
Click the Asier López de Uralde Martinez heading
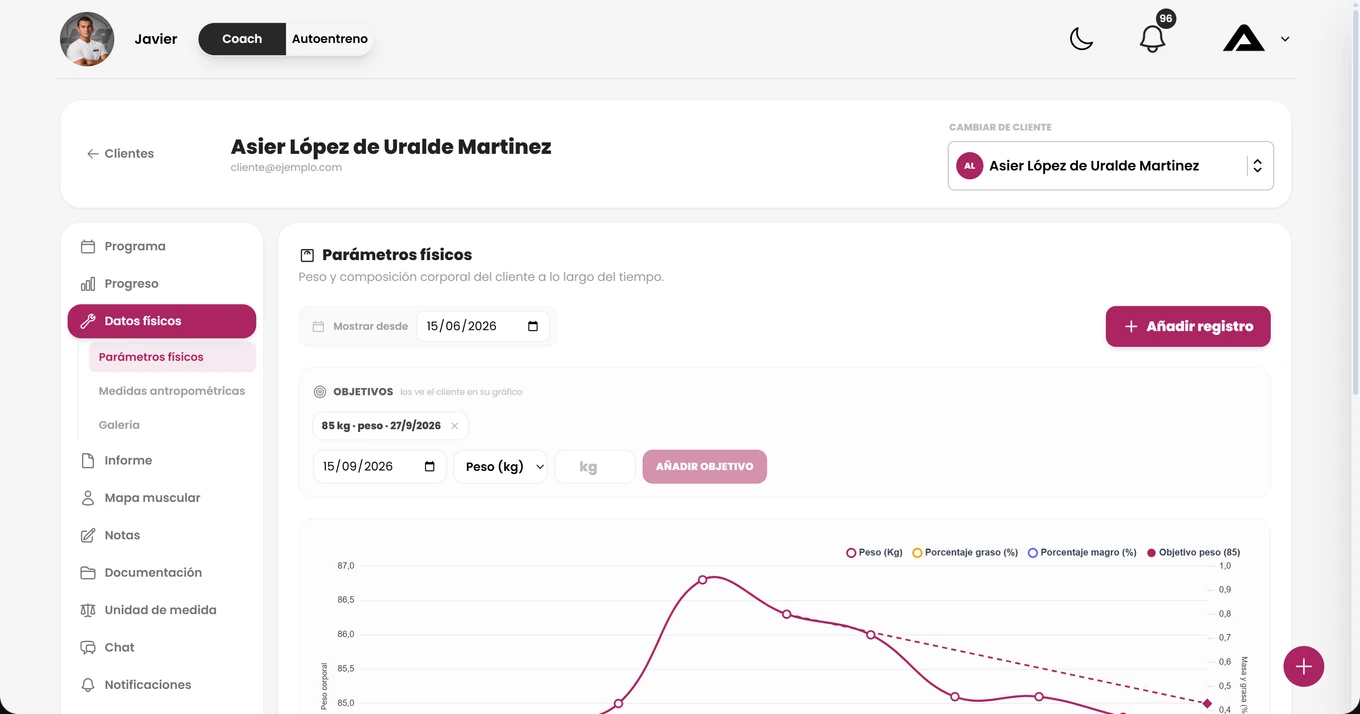(x=391, y=147)
